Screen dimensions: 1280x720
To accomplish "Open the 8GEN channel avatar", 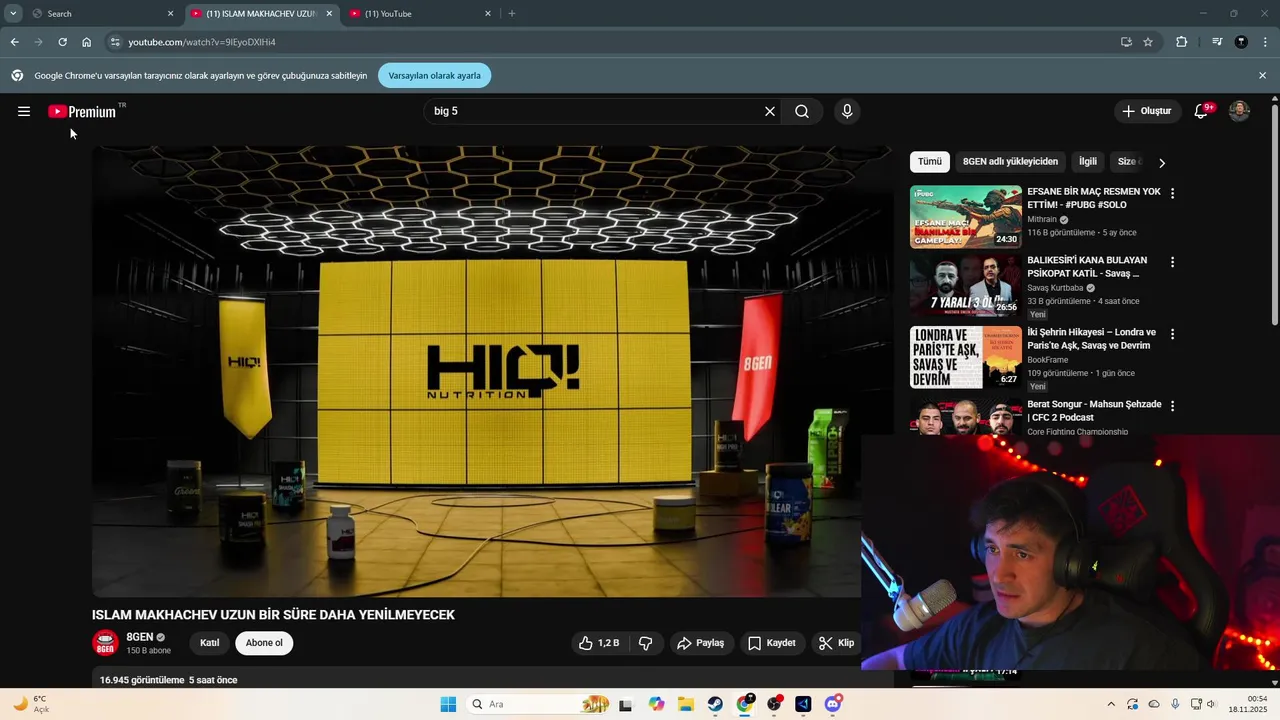I will 106,643.
